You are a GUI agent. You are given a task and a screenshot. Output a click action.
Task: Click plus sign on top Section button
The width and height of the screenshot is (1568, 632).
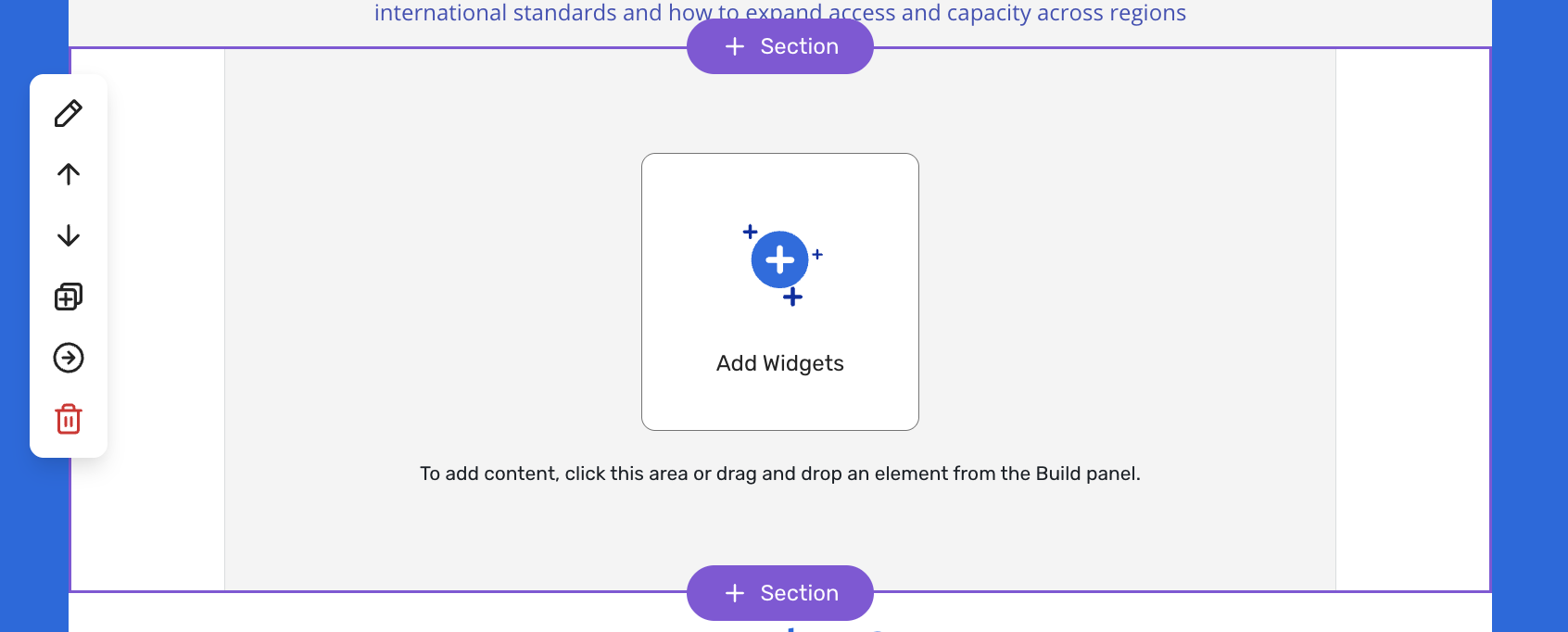point(735,46)
